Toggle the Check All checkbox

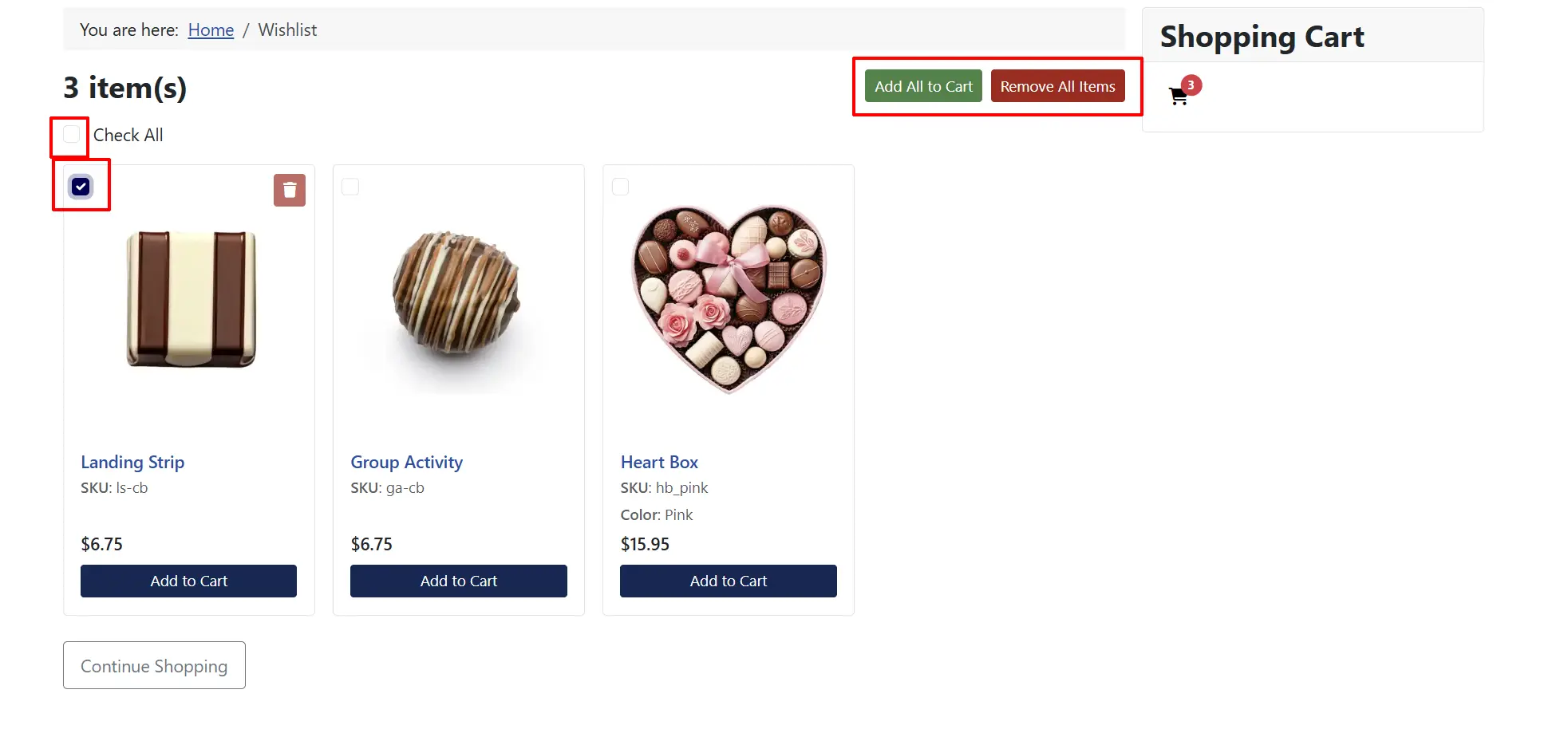tap(71, 134)
